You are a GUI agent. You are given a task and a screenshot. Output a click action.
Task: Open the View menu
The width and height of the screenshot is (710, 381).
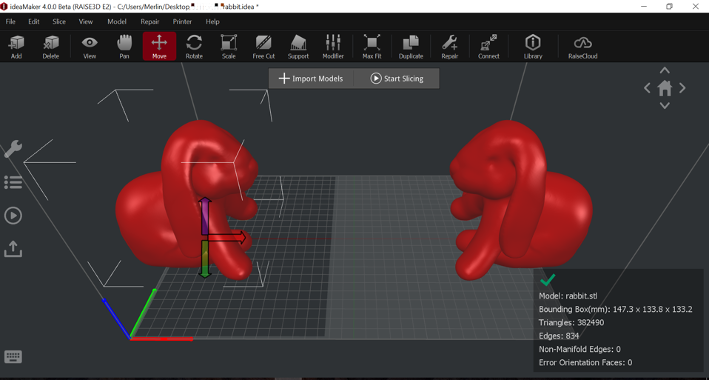(x=86, y=21)
